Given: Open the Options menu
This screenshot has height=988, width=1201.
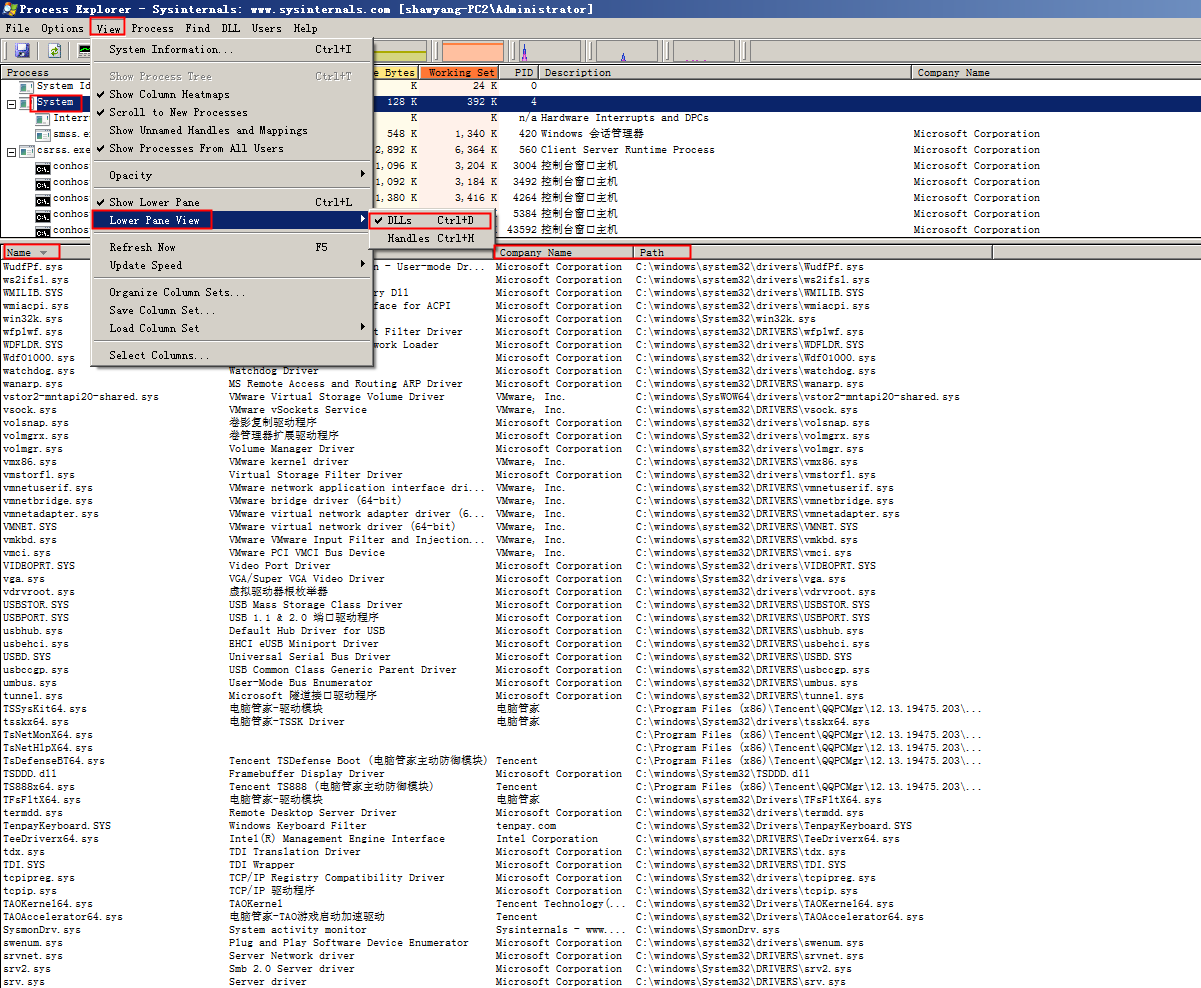Looking at the screenshot, I should pos(62,28).
